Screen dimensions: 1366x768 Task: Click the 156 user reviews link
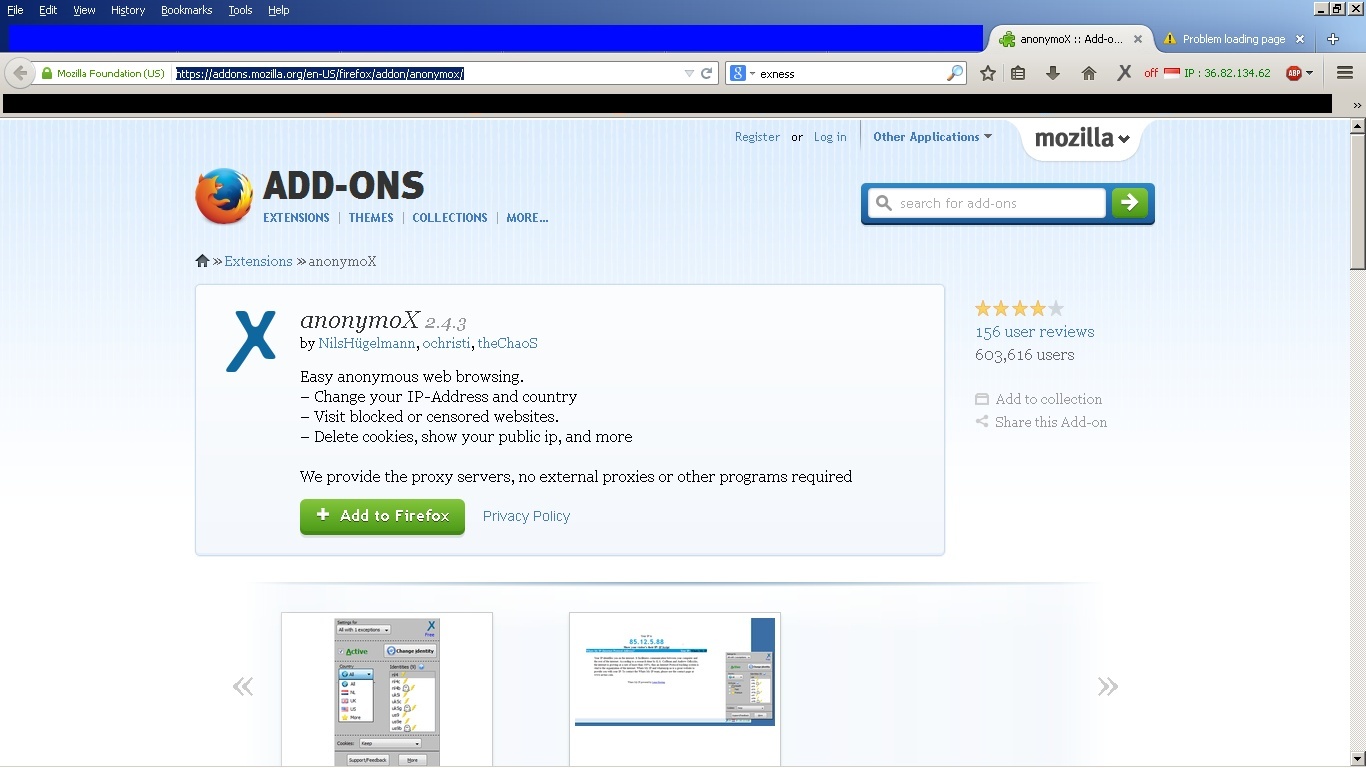[x=1034, y=332]
